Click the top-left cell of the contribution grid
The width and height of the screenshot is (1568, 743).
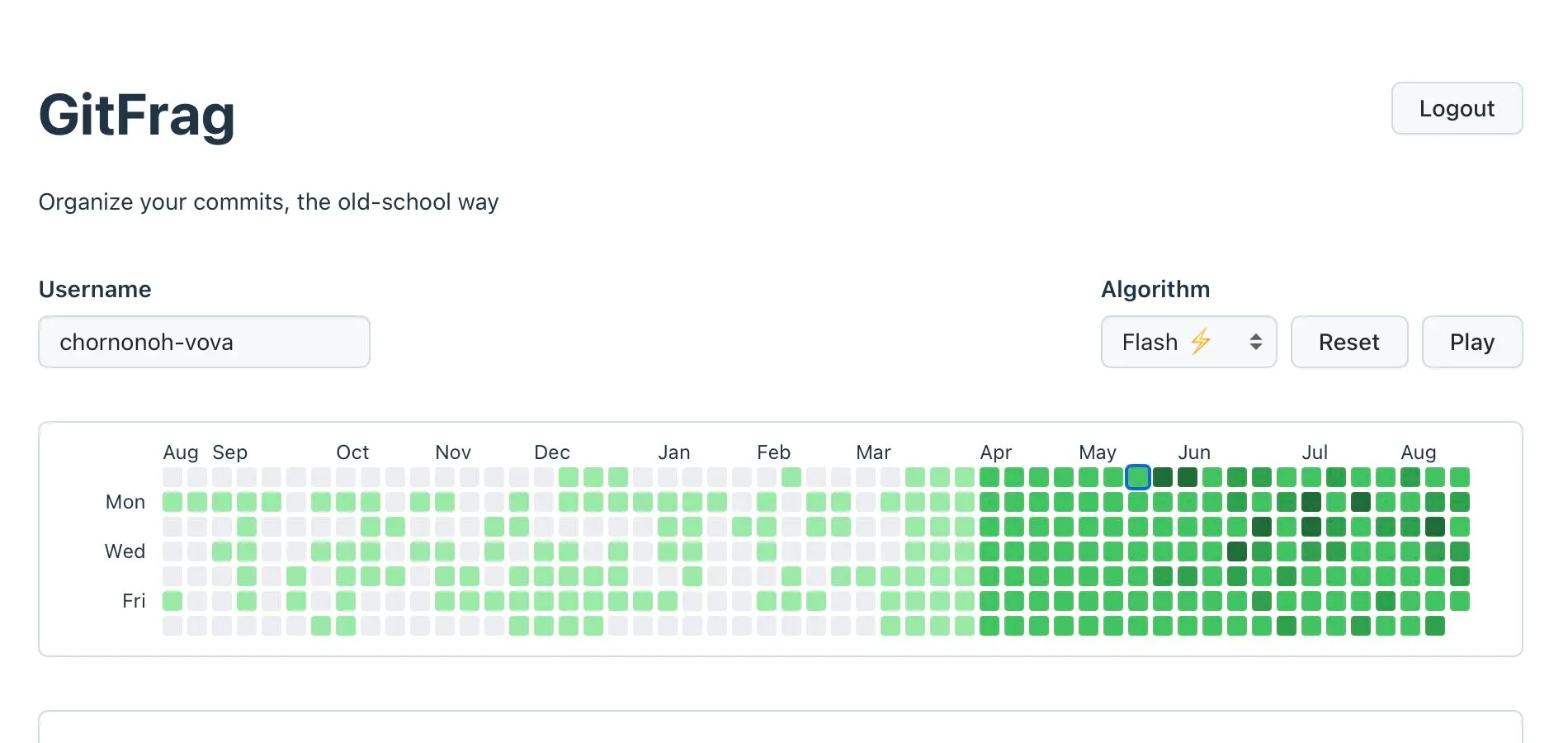(x=172, y=477)
